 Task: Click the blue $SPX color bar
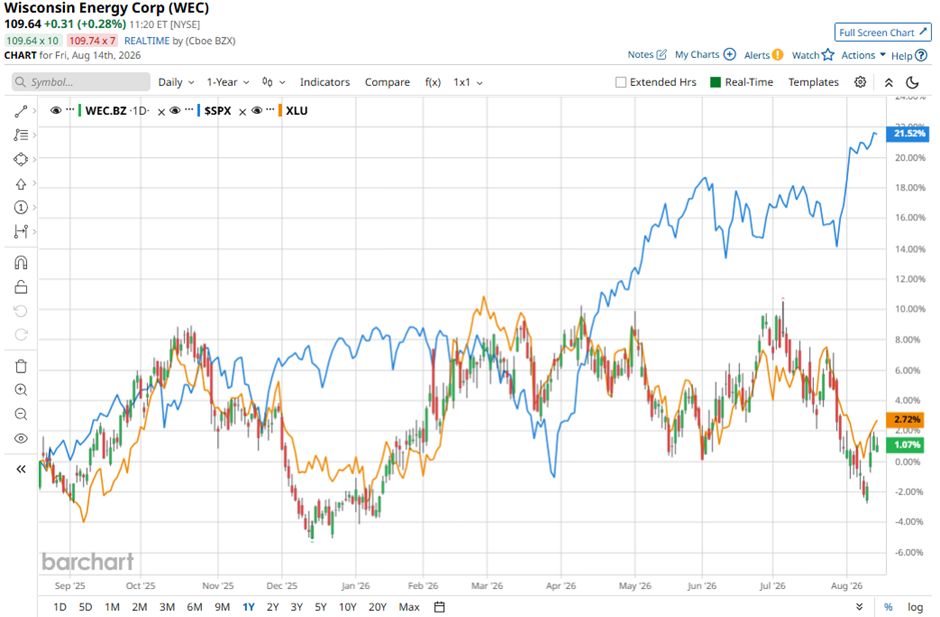198,110
